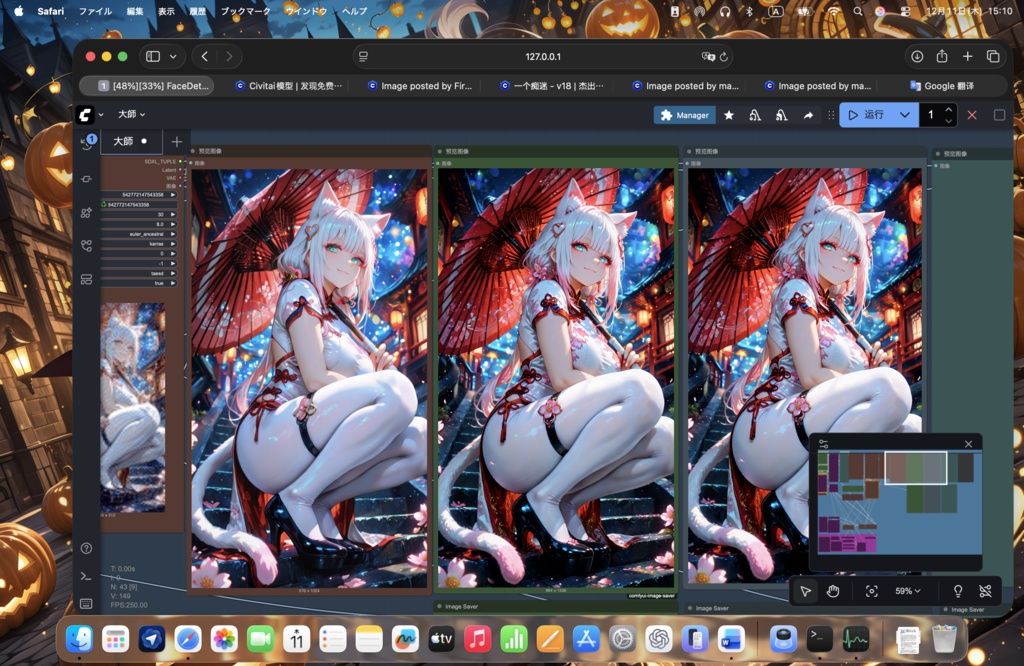Close the minimap panel
The image size is (1024, 666).
click(968, 444)
